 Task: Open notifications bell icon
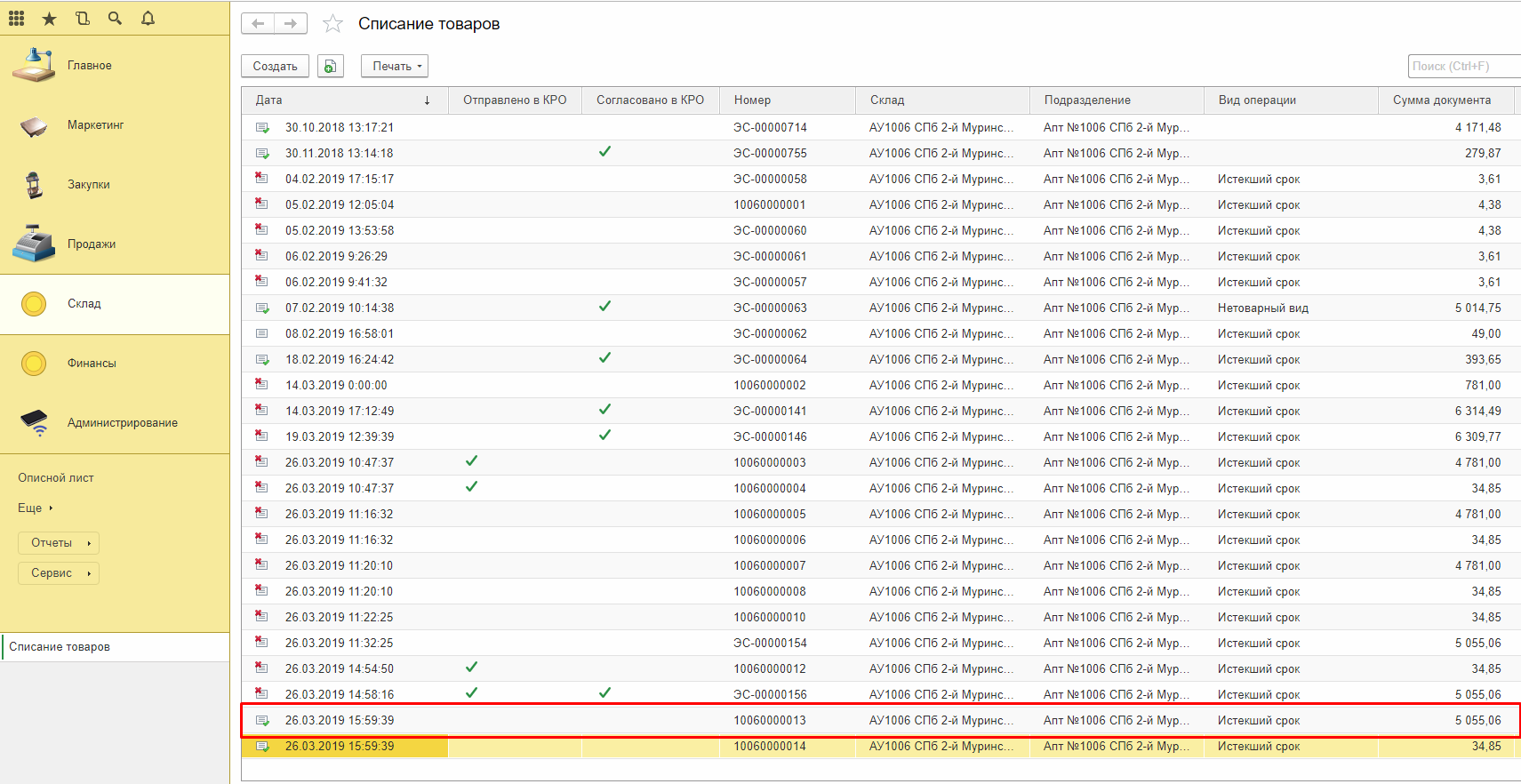point(148,18)
